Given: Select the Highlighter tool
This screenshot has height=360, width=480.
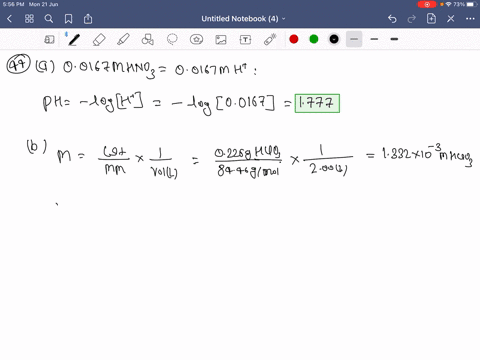Looking at the screenshot, I should [x=123, y=39].
